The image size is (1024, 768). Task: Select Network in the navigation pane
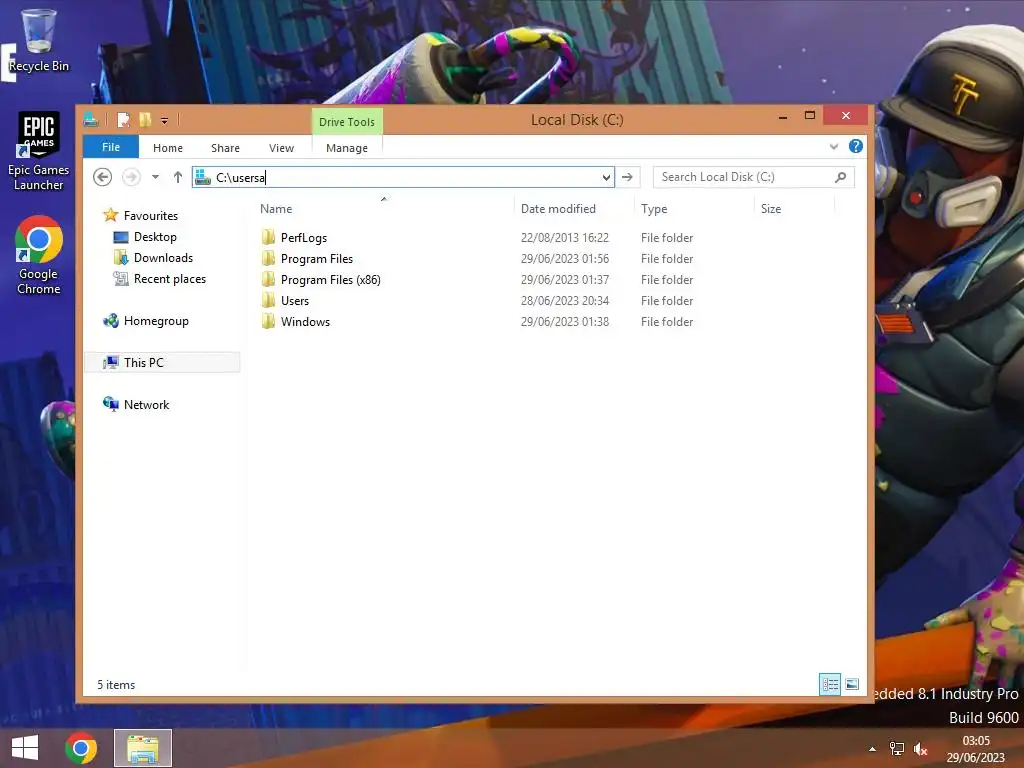point(146,404)
